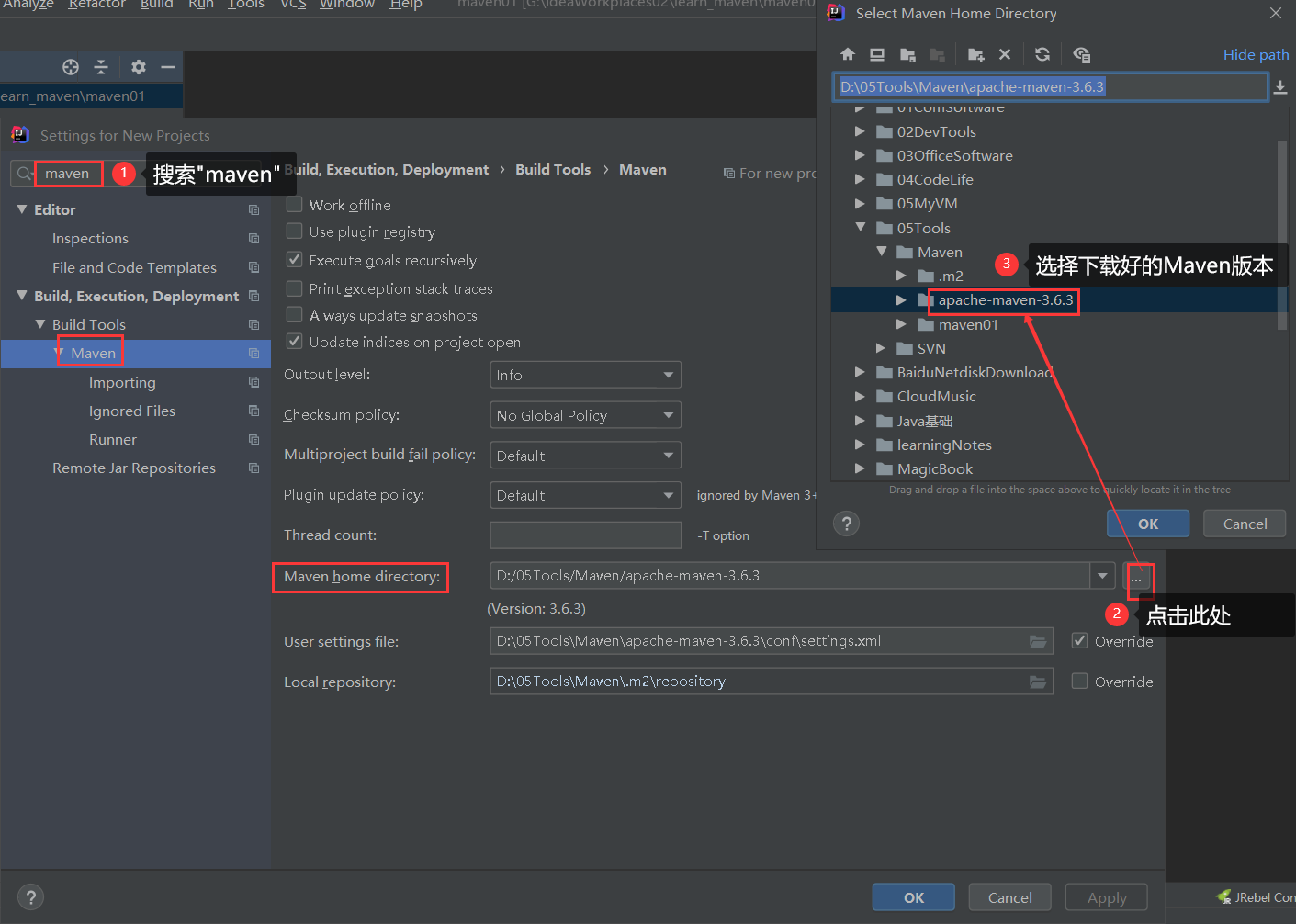Click the file tree vertical scrollbar

1282,234
